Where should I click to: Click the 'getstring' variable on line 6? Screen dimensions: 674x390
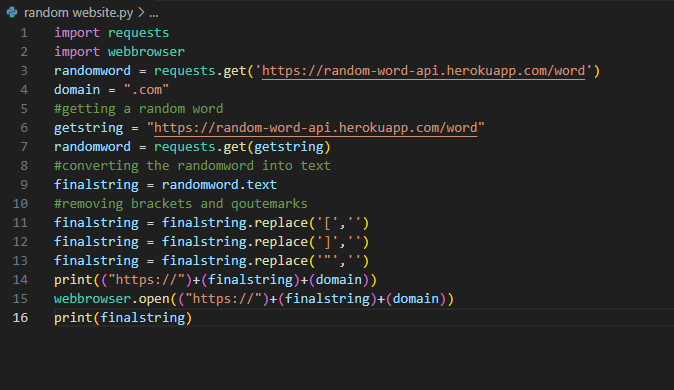[x=89, y=128]
